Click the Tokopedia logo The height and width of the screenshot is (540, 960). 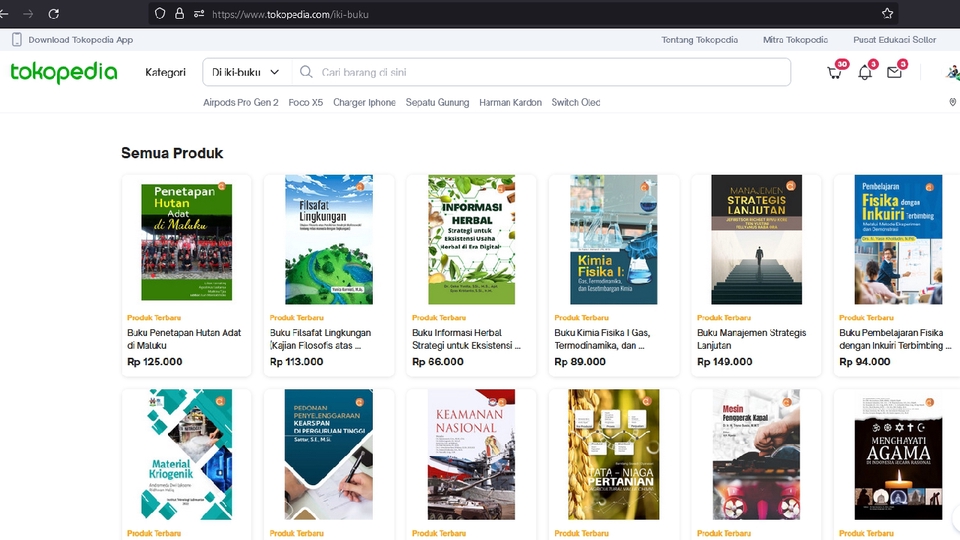(x=64, y=72)
